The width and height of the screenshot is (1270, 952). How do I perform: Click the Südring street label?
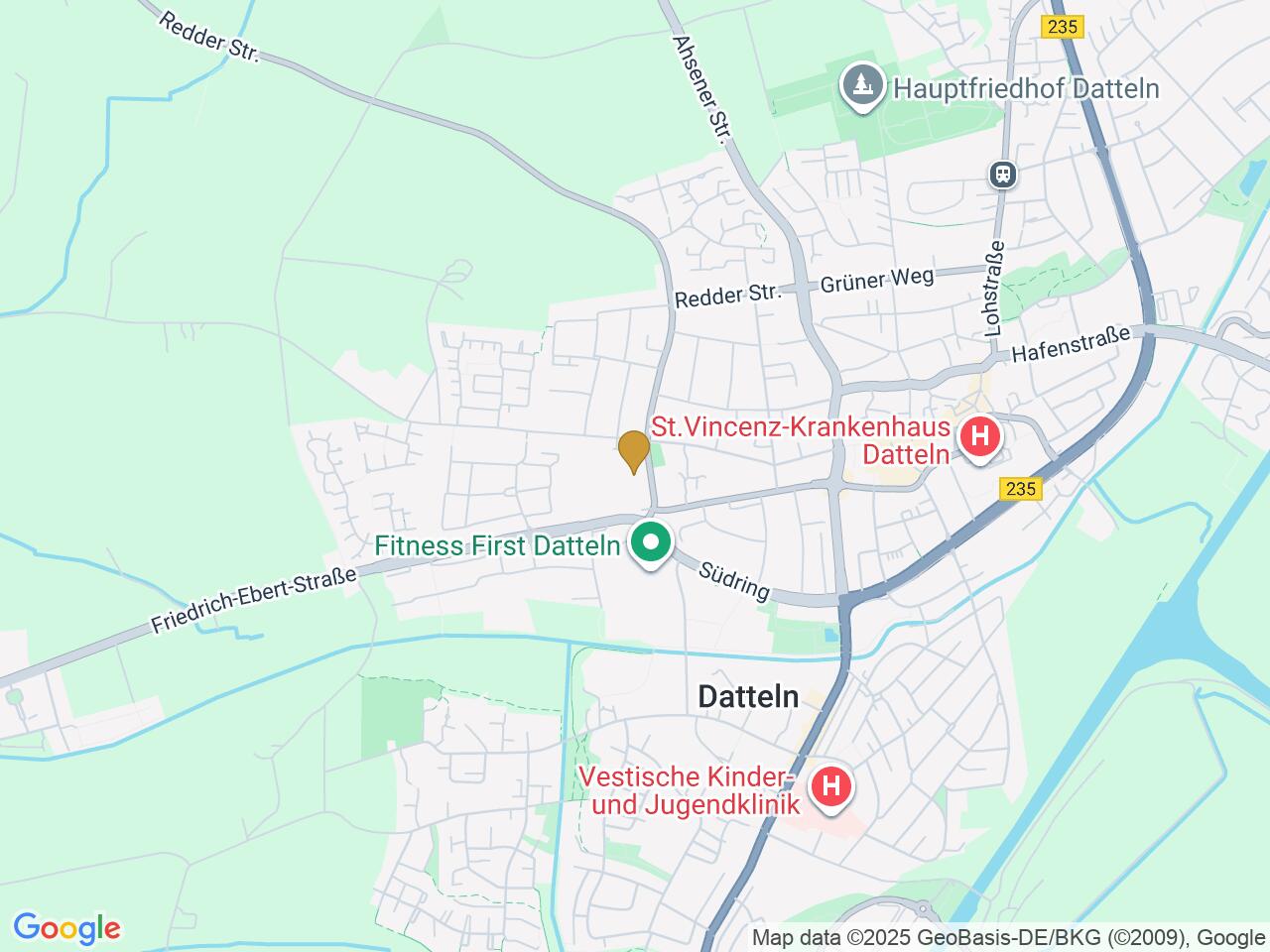[734, 582]
